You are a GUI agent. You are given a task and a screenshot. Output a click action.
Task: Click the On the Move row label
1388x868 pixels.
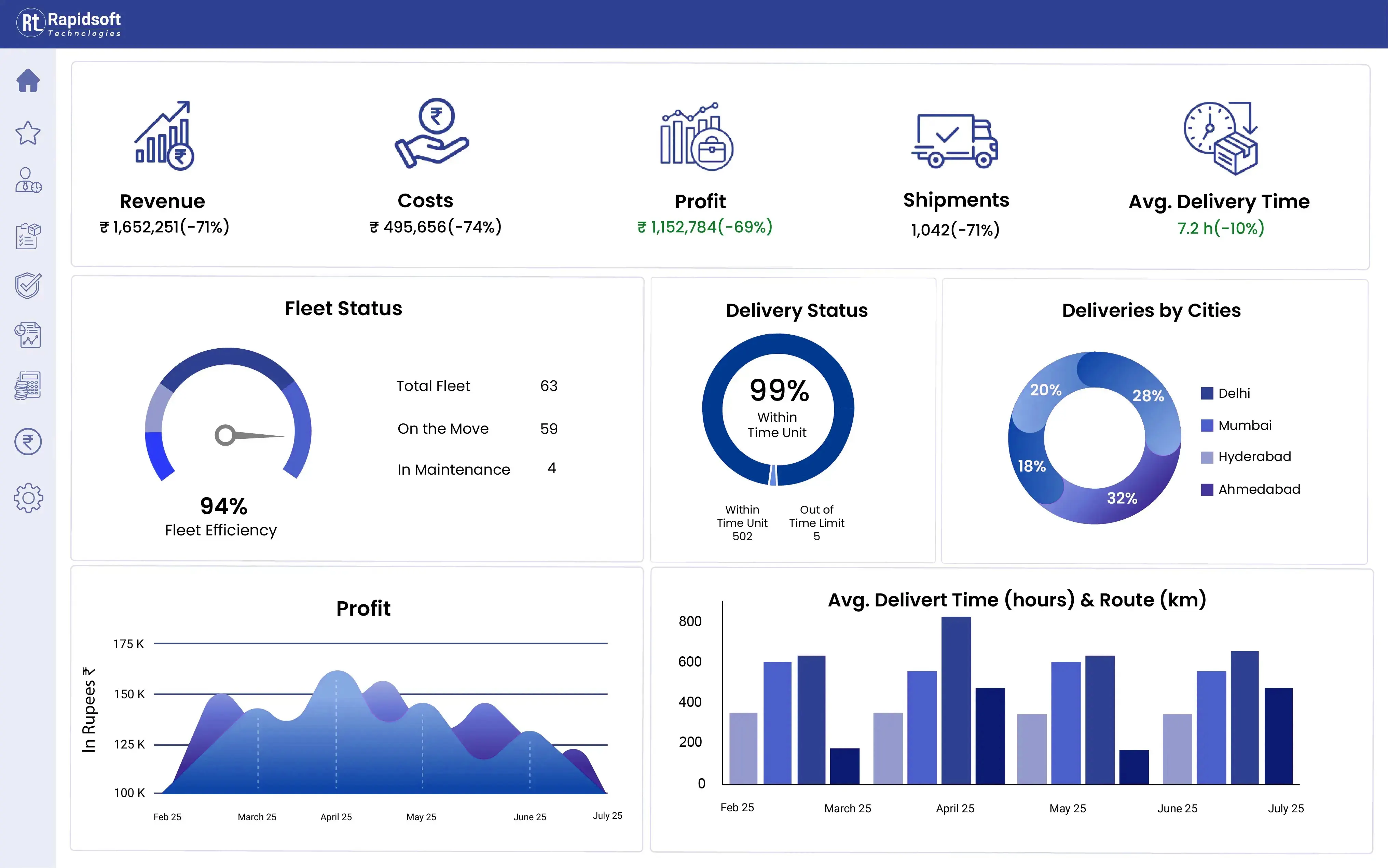pos(443,429)
